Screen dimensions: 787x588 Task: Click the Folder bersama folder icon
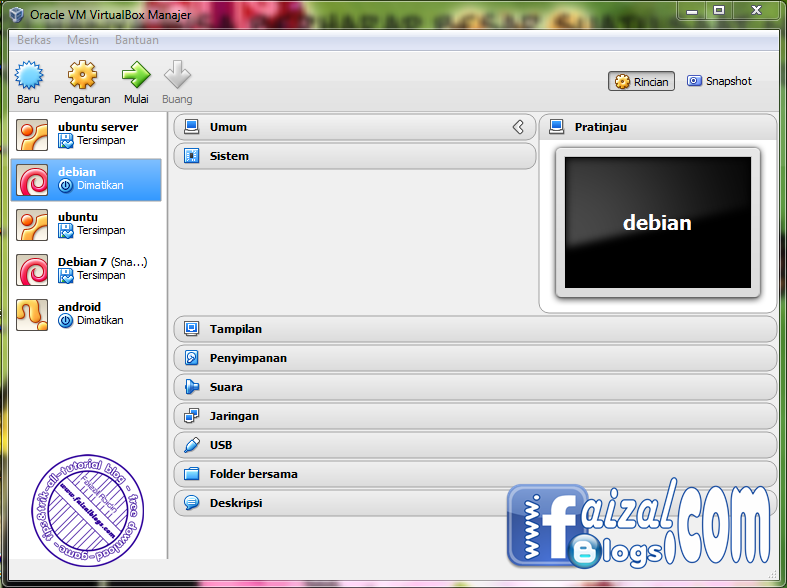point(191,474)
